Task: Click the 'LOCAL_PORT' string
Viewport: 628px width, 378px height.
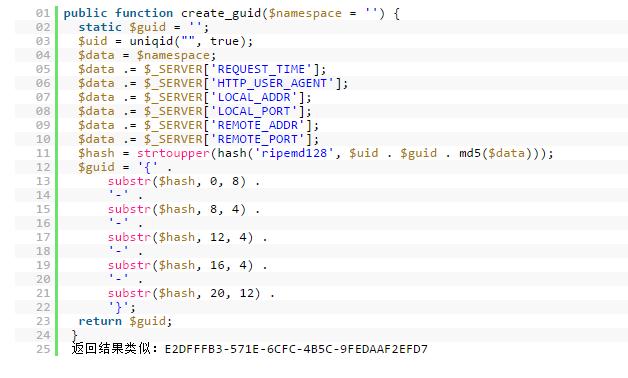Action: point(254,111)
